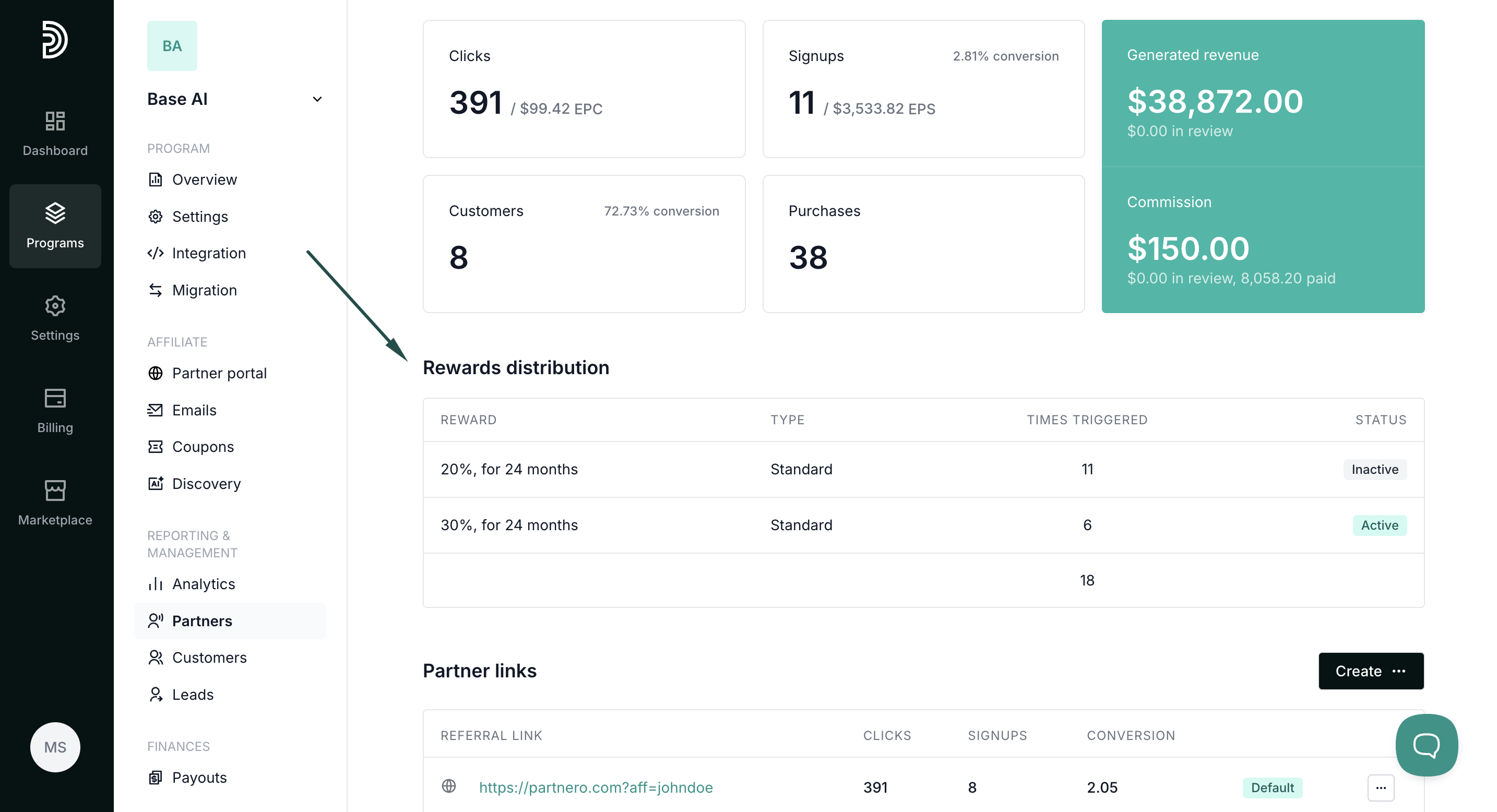
Task: Open the Dashboard from the sidebar
Action: tap(55, 134)
